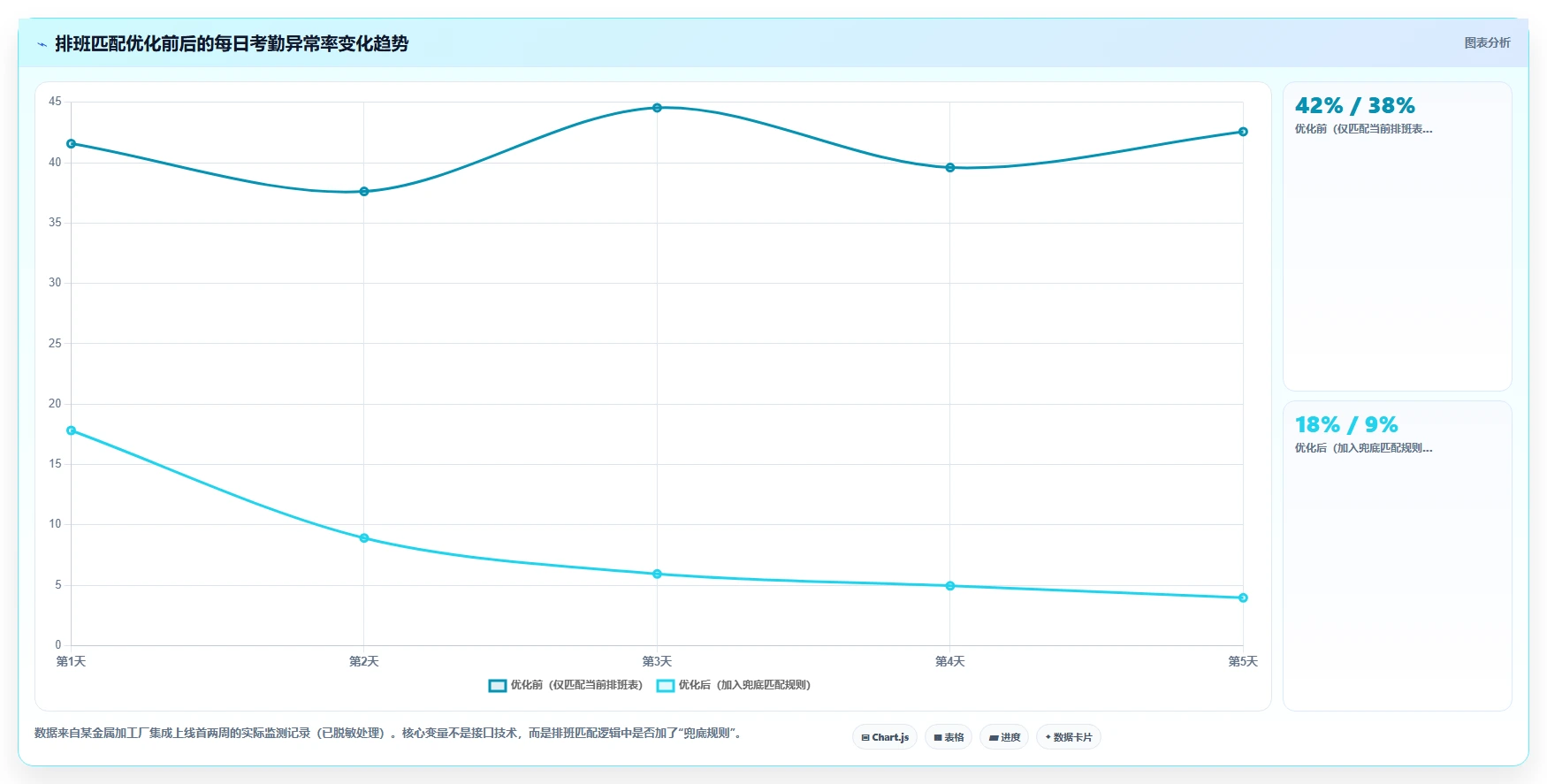Click the 第5天 x-axis label

tap(1243, 661)
